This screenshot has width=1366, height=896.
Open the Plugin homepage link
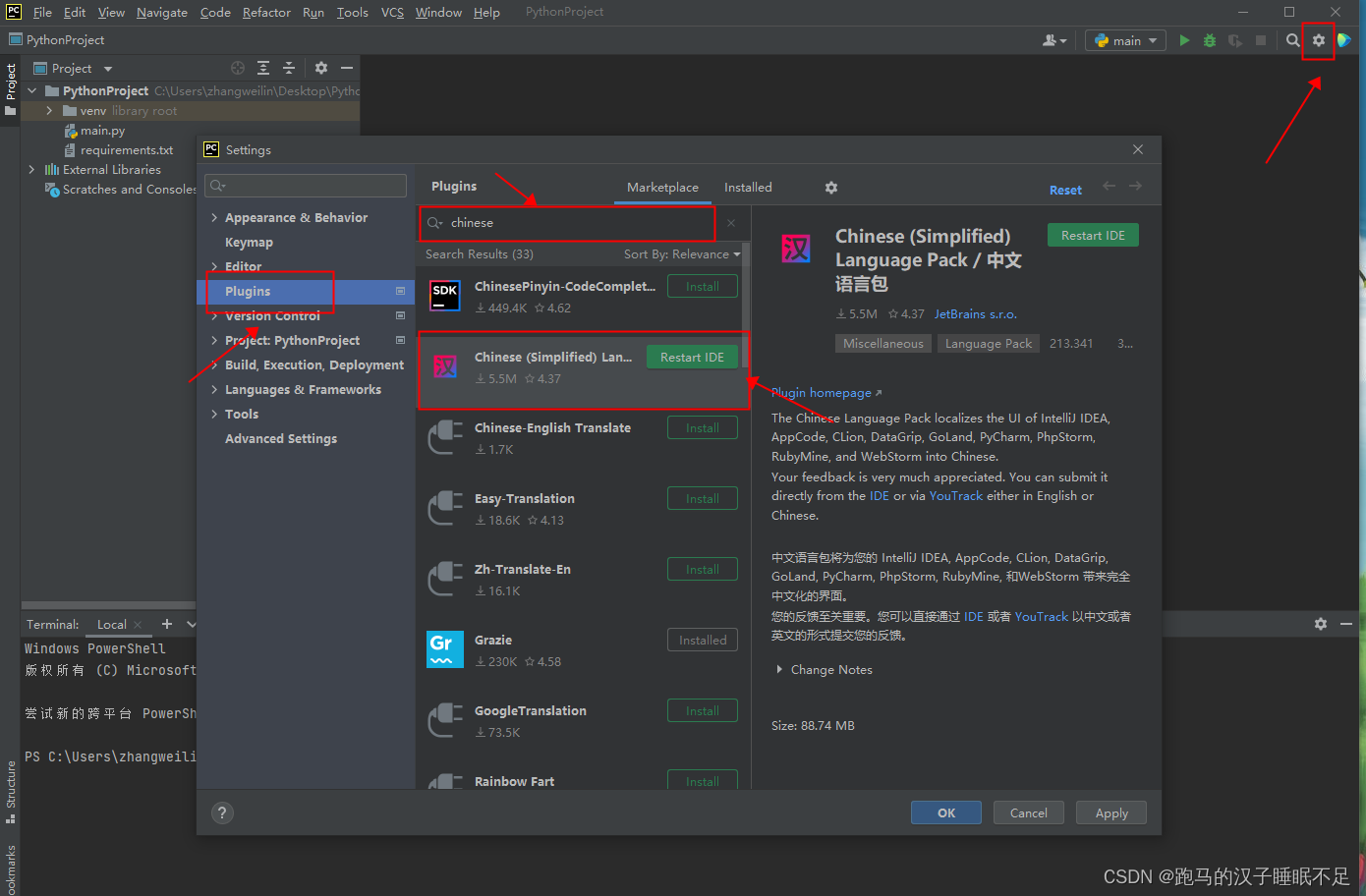(826, 393)
